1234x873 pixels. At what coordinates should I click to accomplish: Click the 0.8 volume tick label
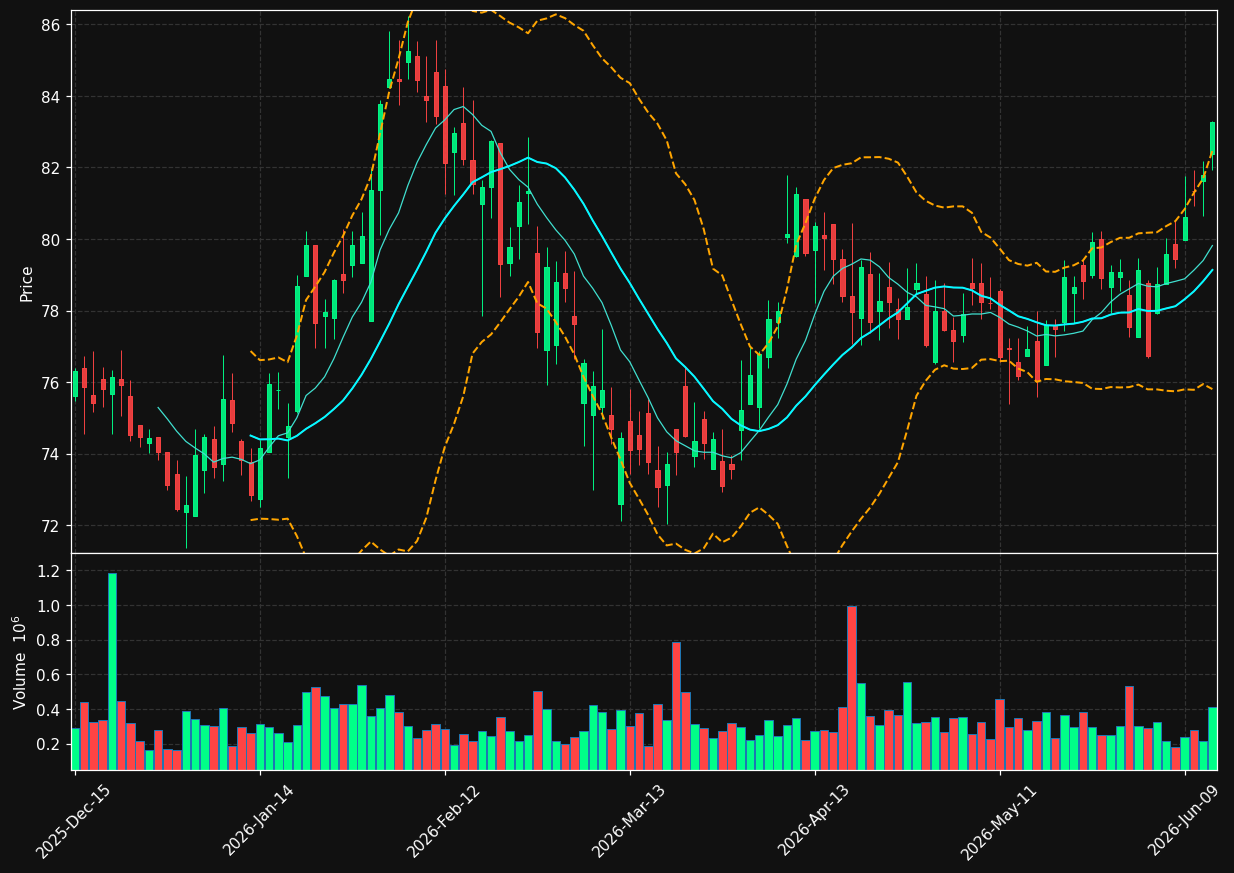(50, 641)
